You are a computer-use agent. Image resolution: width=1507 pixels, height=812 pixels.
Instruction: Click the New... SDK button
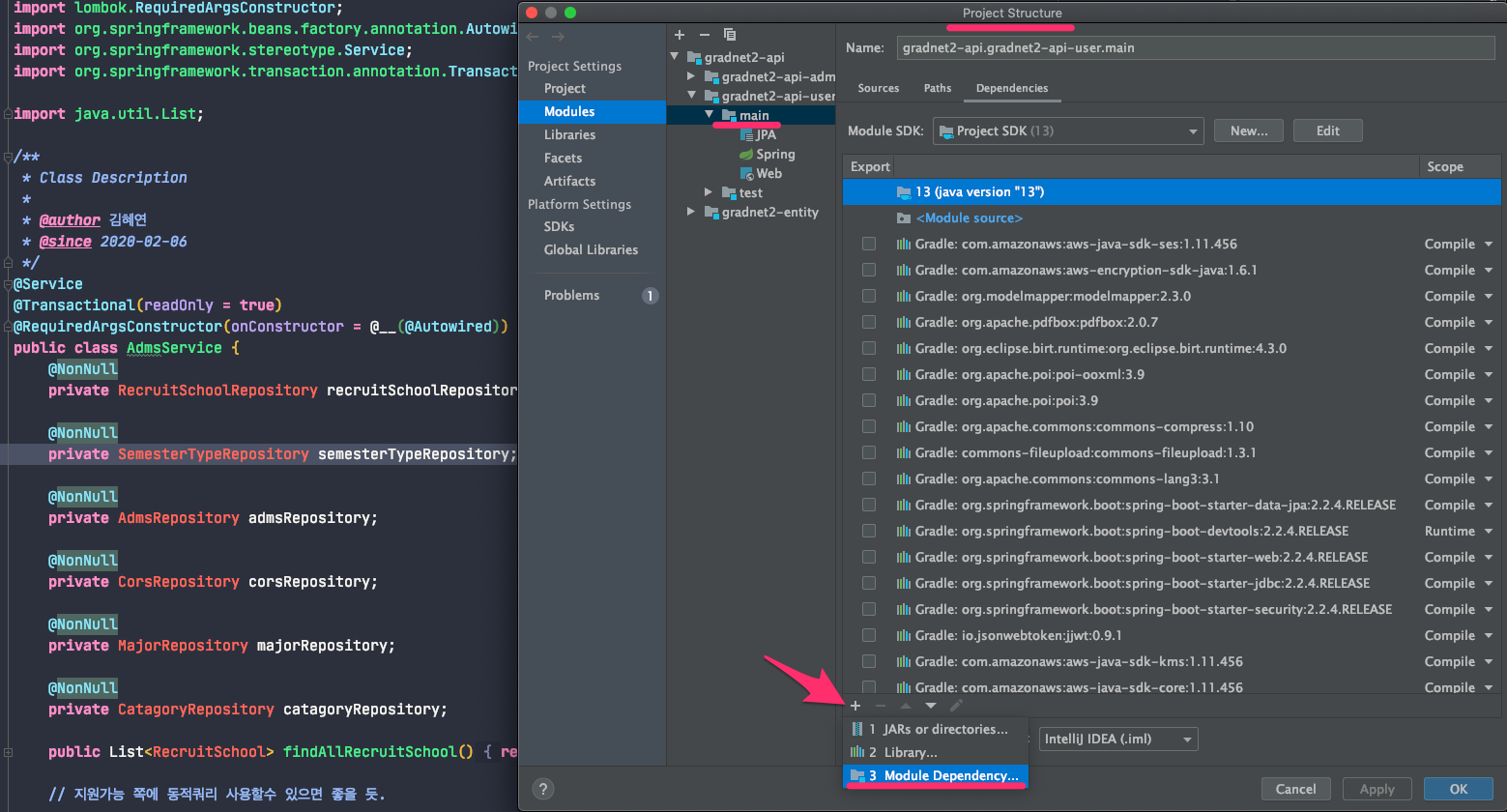(x=1249, y=131)
